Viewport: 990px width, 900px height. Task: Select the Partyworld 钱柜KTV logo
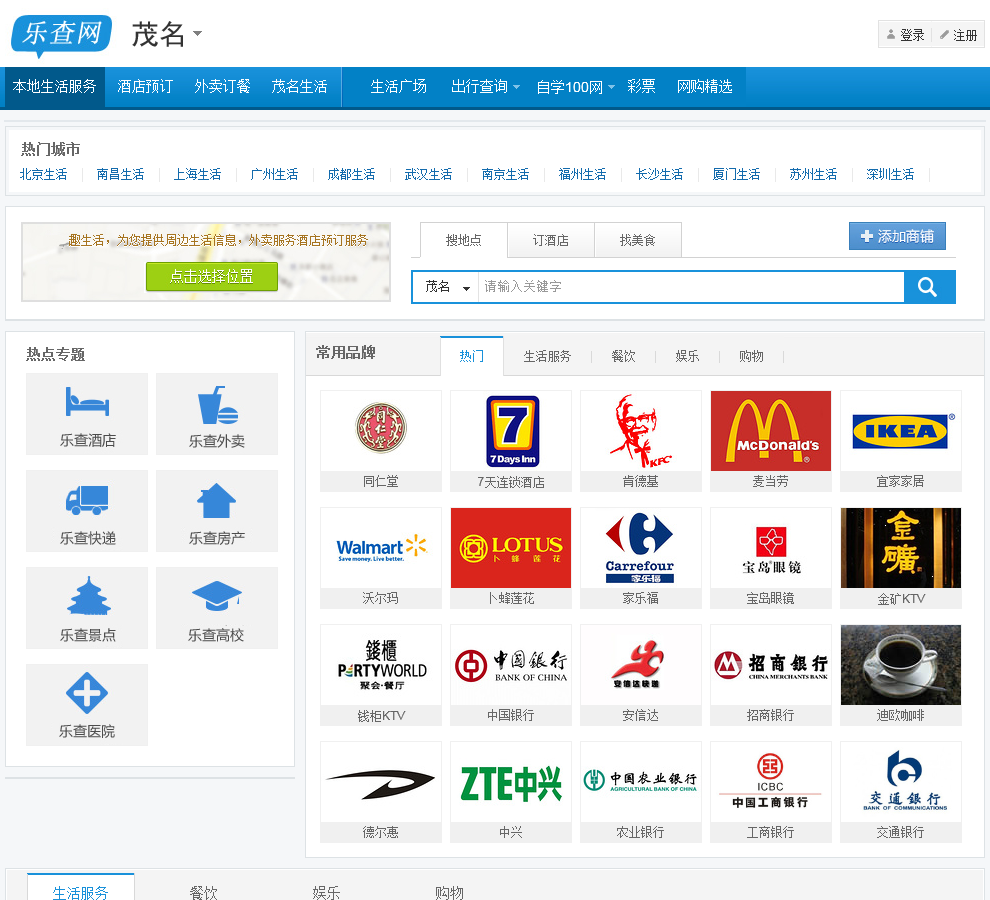tap(381, 665)
